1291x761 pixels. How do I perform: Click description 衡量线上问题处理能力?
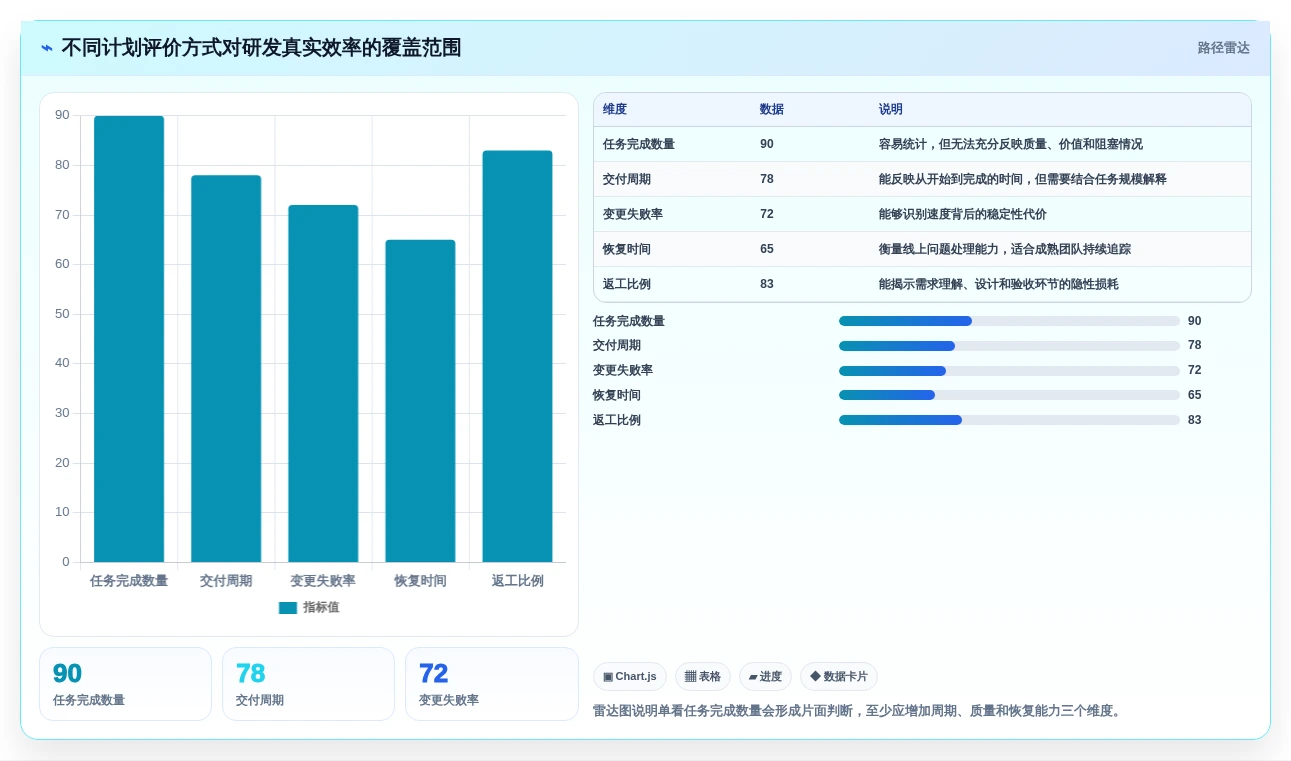tap(1005, 249)
